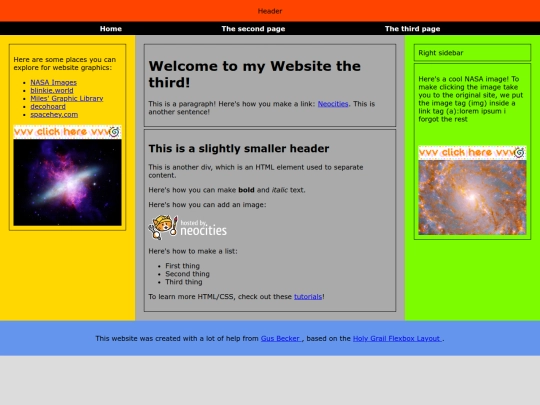Click the Header text in orange bar

(270, 11)
